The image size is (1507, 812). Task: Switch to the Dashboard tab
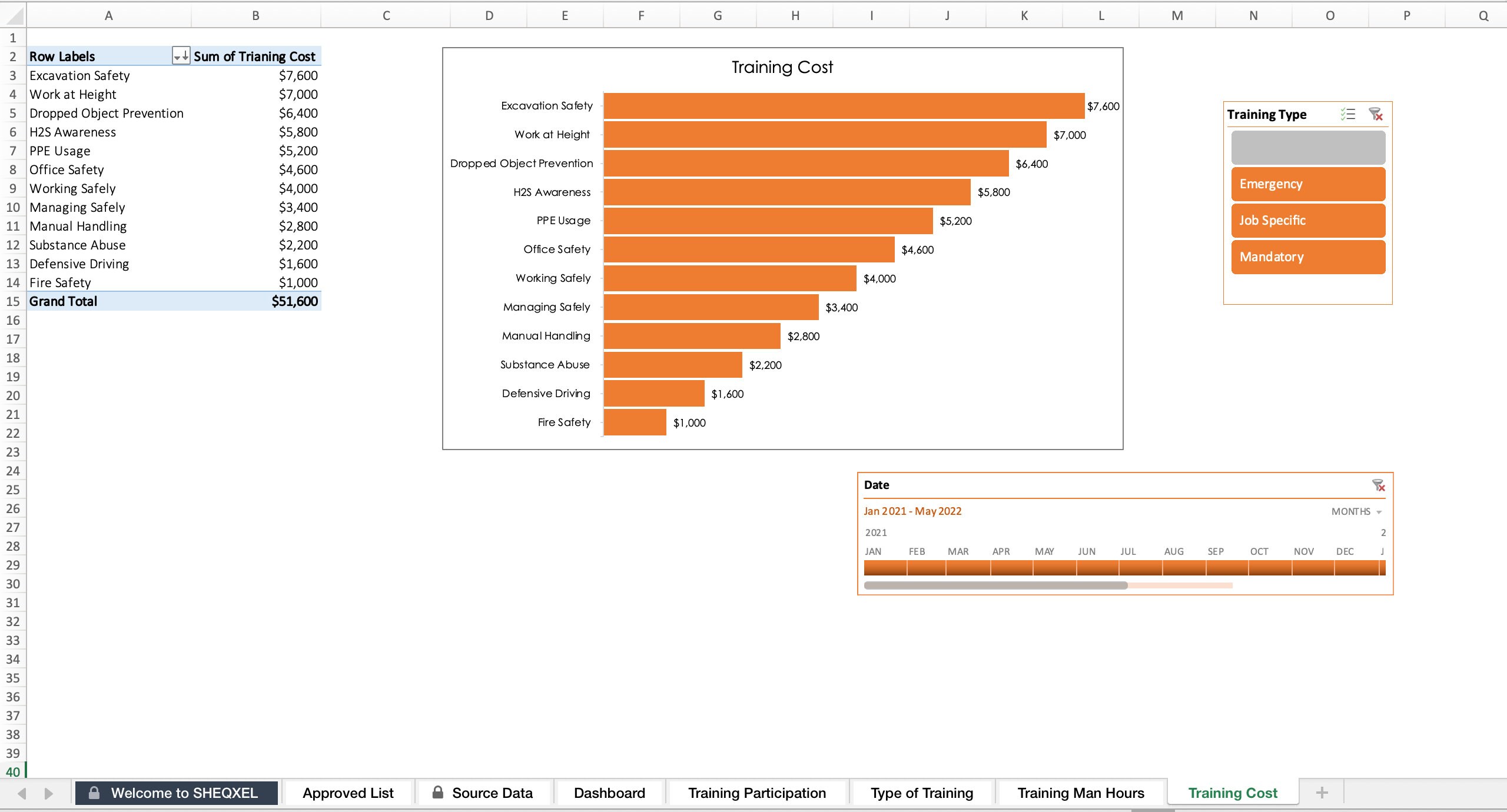[609, 793]
